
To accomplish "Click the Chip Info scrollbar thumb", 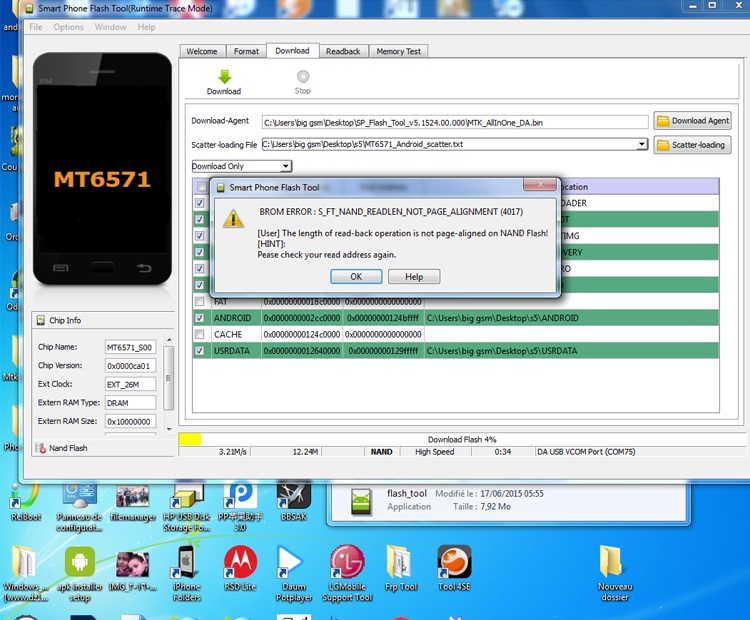I will tap(168, 378).
